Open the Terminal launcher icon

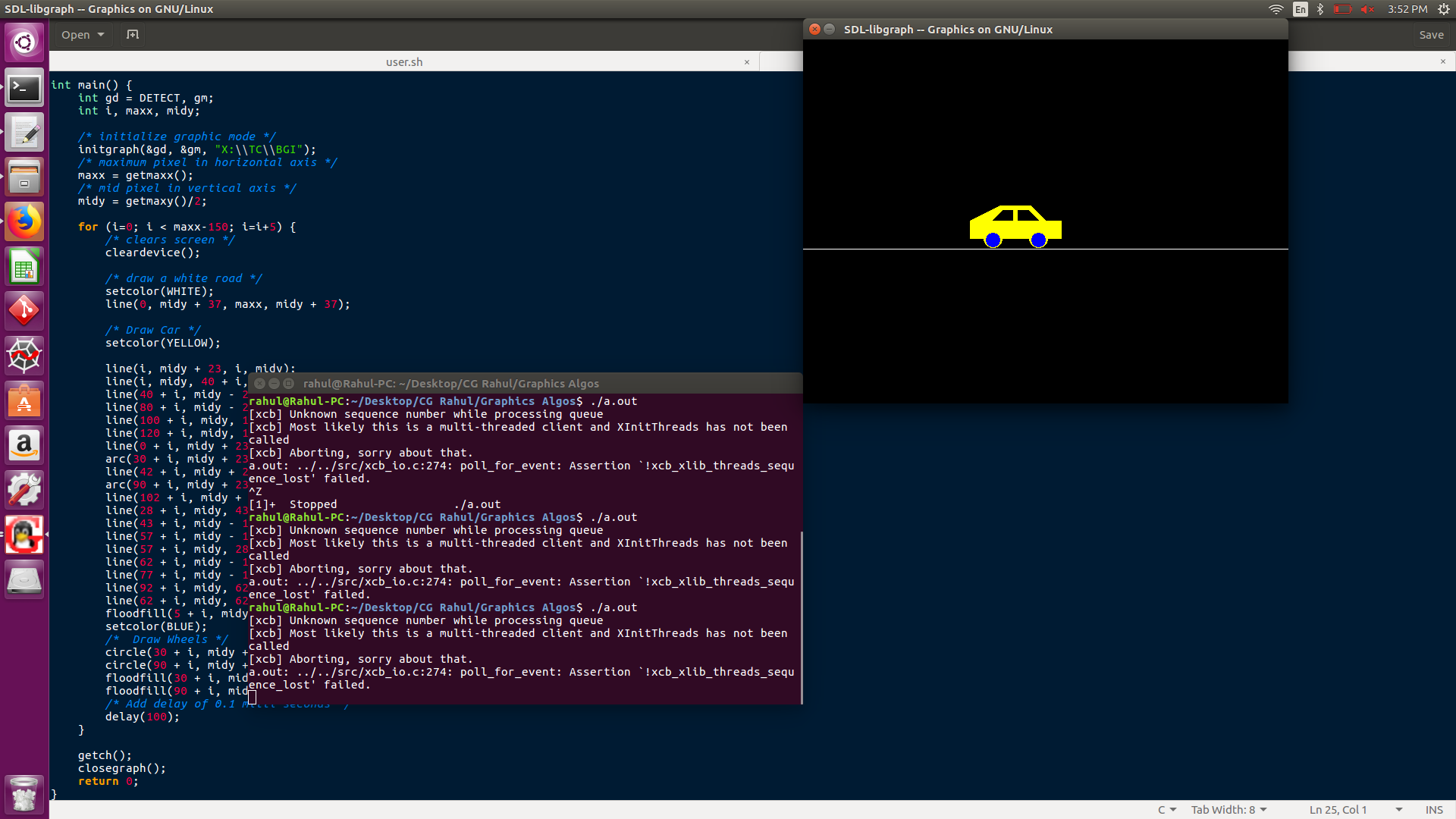tap(24, 89)
